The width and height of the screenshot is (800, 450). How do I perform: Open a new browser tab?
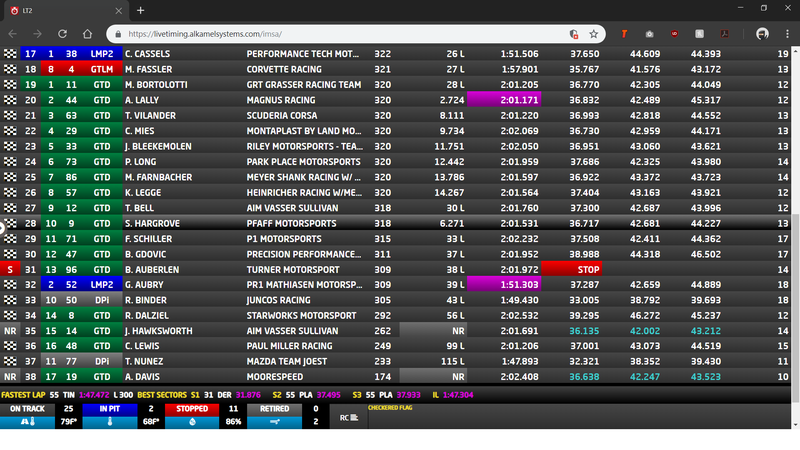coord(140,10)
